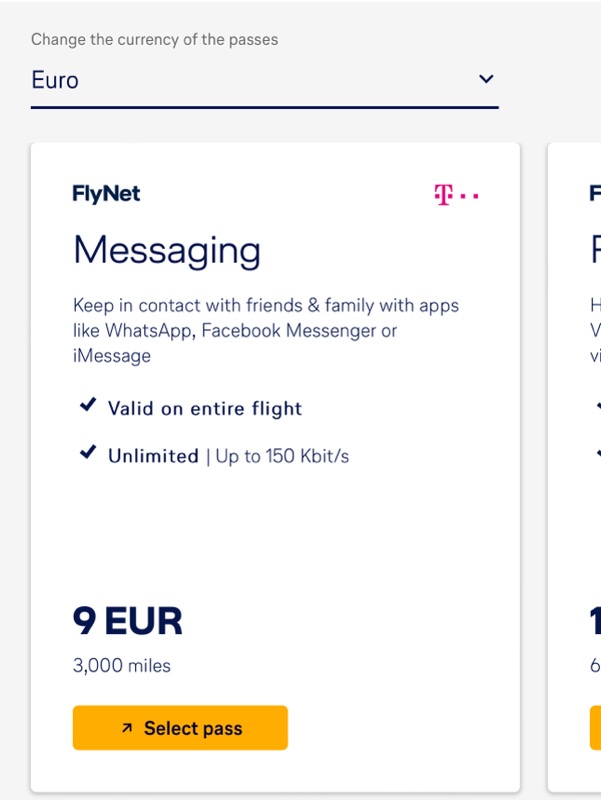Image resolution: width=601 pixels, height=800 pixels.
Task: Click the checkmark beside Unlimited
Action: [x=88, y=454]
